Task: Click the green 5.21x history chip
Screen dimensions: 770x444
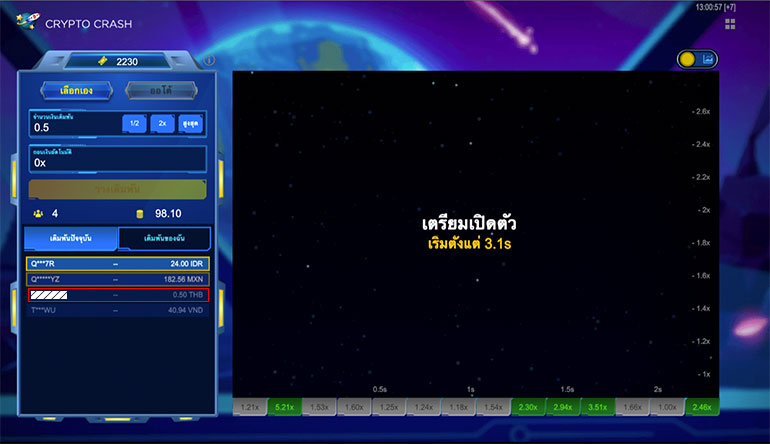Action: 284,407
